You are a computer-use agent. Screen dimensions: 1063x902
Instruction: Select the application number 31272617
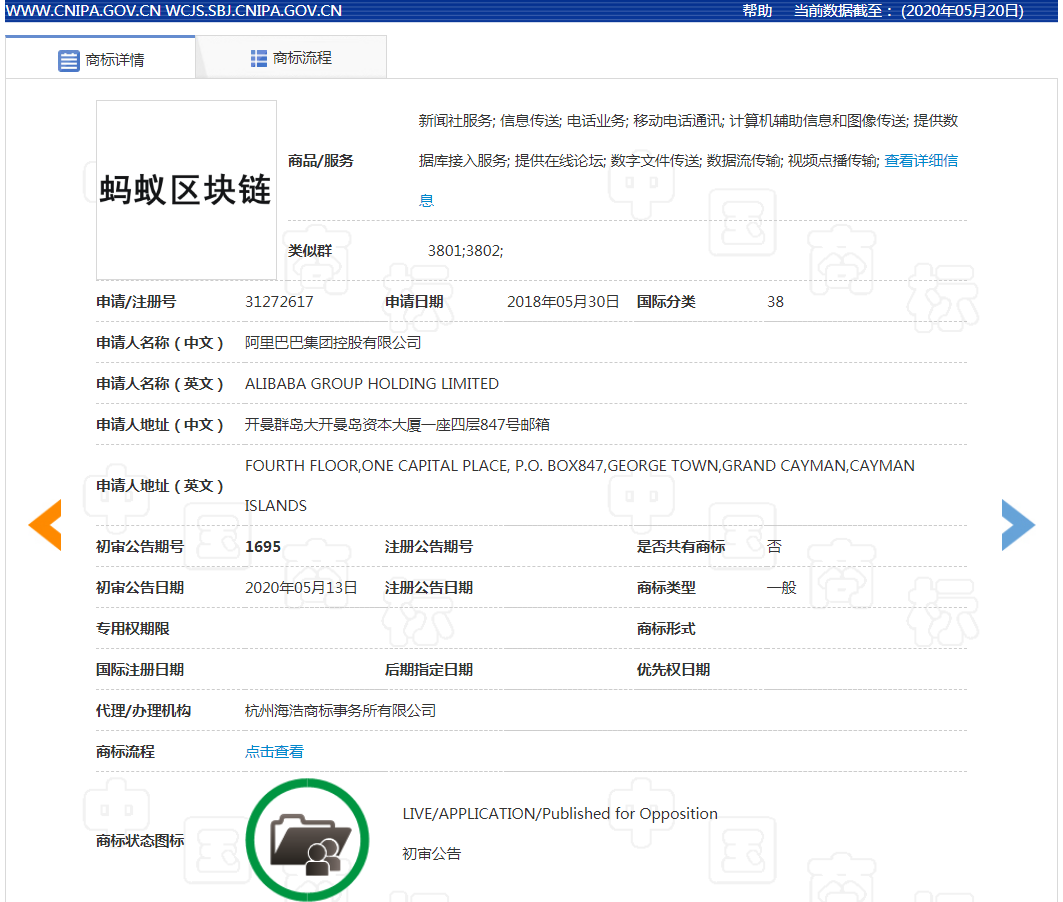[279, 302]
